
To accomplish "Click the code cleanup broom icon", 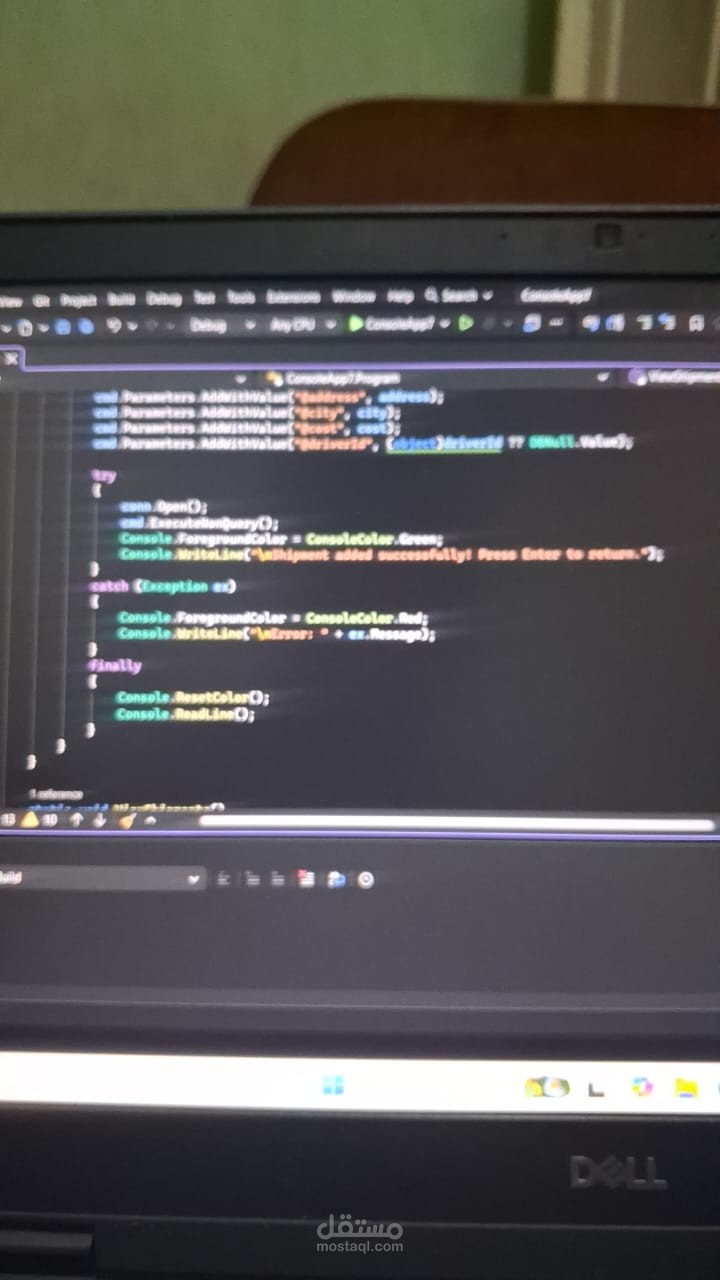I will (x=127, y=820).
